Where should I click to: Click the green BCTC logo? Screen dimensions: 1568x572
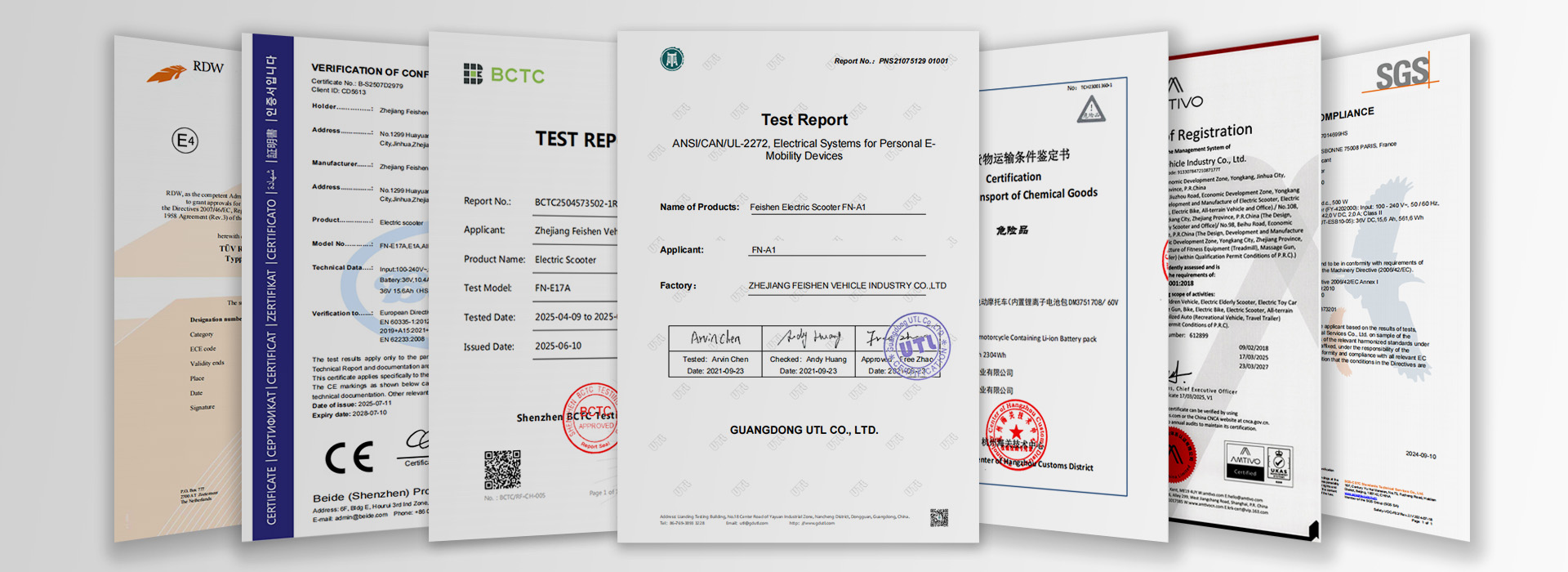[504, 75]
